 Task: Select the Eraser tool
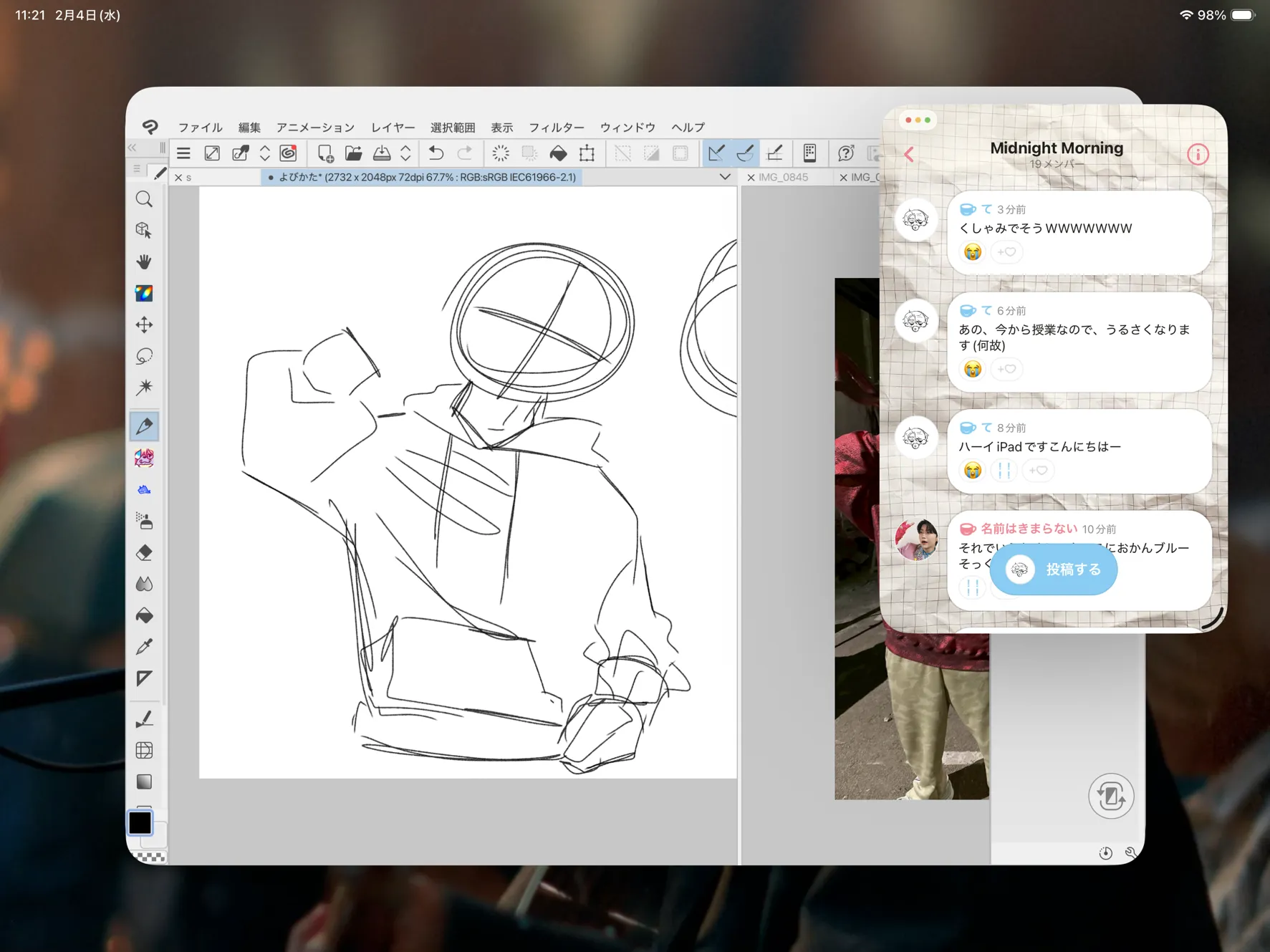(144, 552)
